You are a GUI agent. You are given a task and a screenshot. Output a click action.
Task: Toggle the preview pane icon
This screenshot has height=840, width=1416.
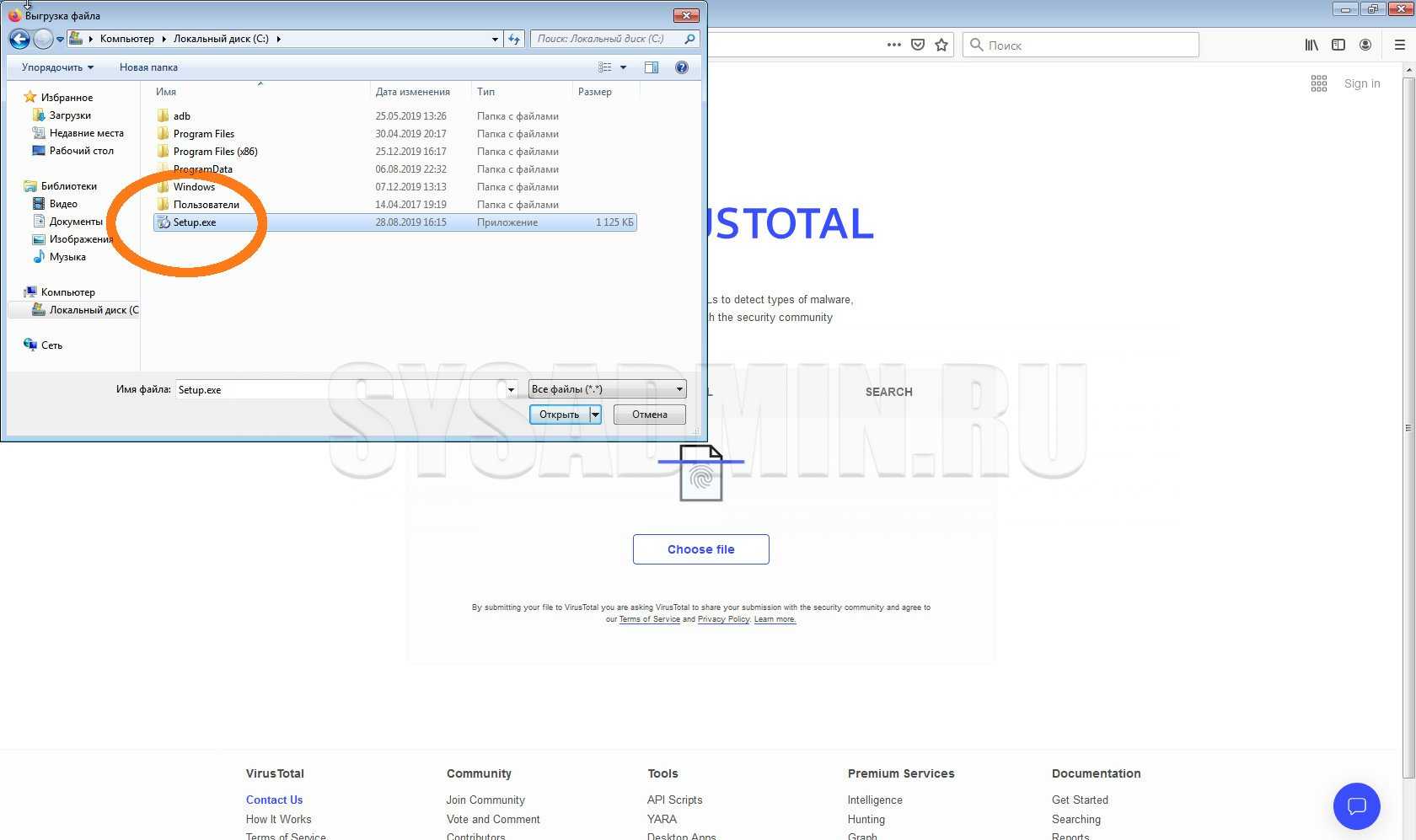[652, 67]
